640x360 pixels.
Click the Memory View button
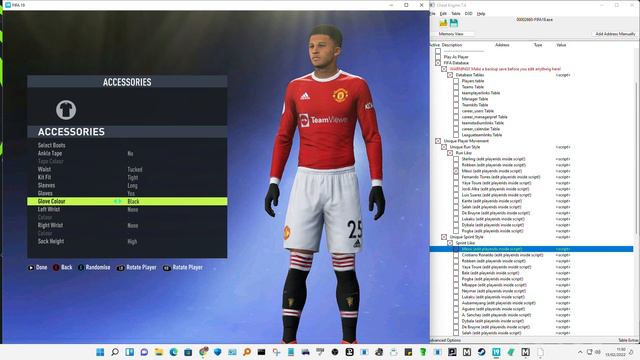pos(451,34)
